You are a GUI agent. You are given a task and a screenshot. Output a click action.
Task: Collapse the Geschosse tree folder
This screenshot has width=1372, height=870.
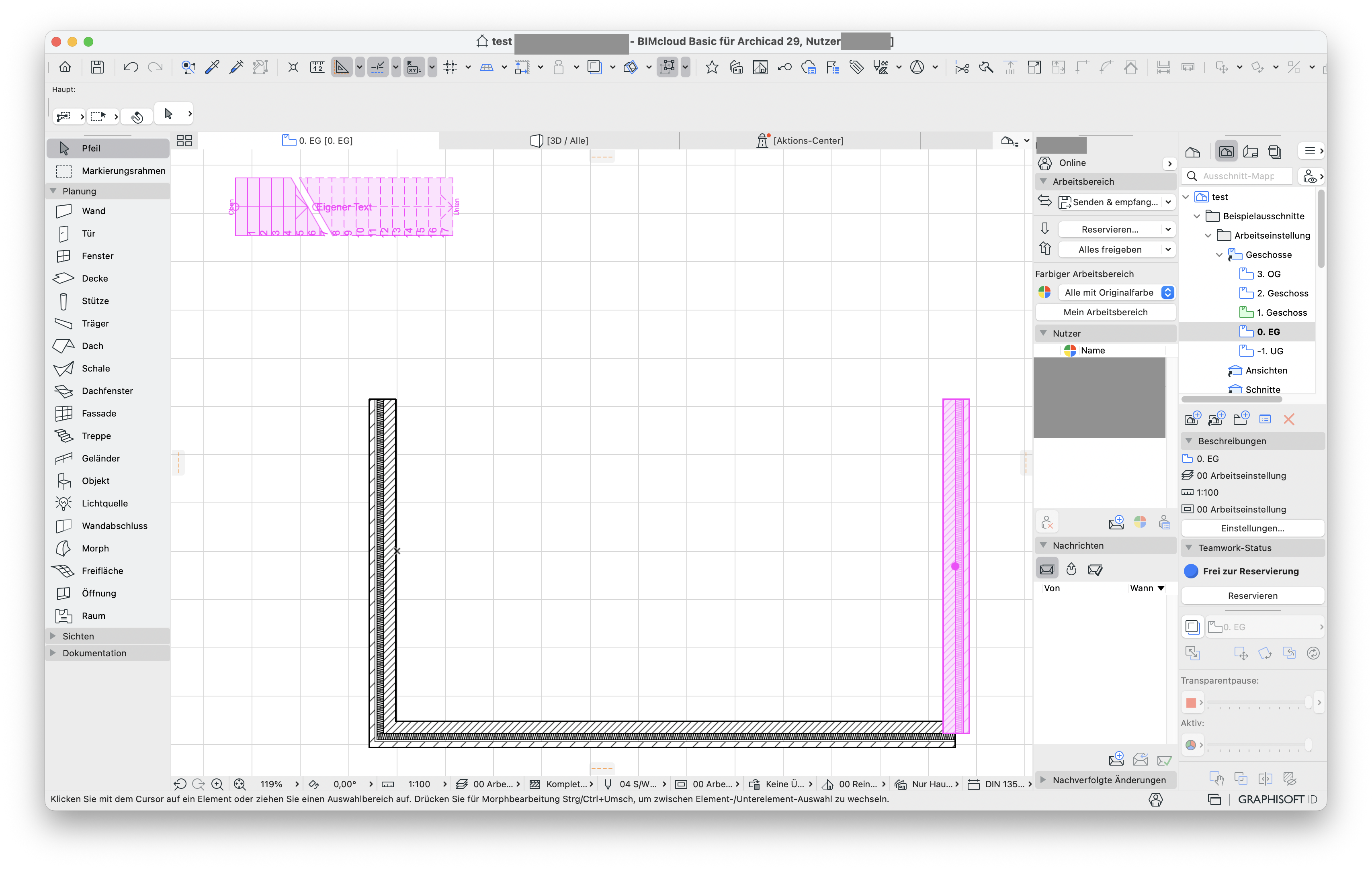coord(1219,255)
